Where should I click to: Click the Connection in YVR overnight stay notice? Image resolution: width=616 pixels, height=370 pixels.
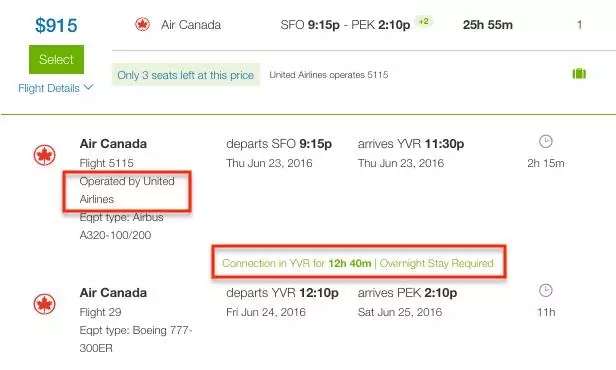(358, 263)
